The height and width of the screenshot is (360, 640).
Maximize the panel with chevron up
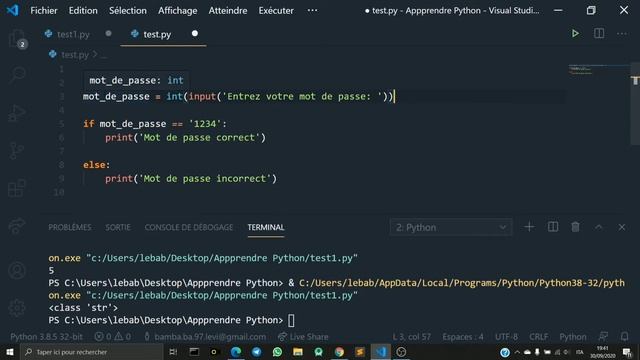point(598,227)
